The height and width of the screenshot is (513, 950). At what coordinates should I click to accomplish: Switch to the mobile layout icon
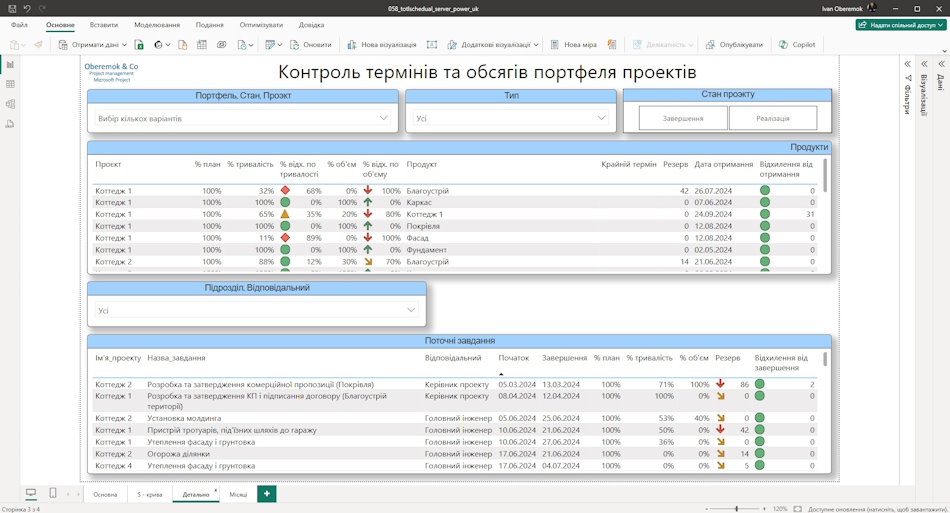click(x=53, y=494)
